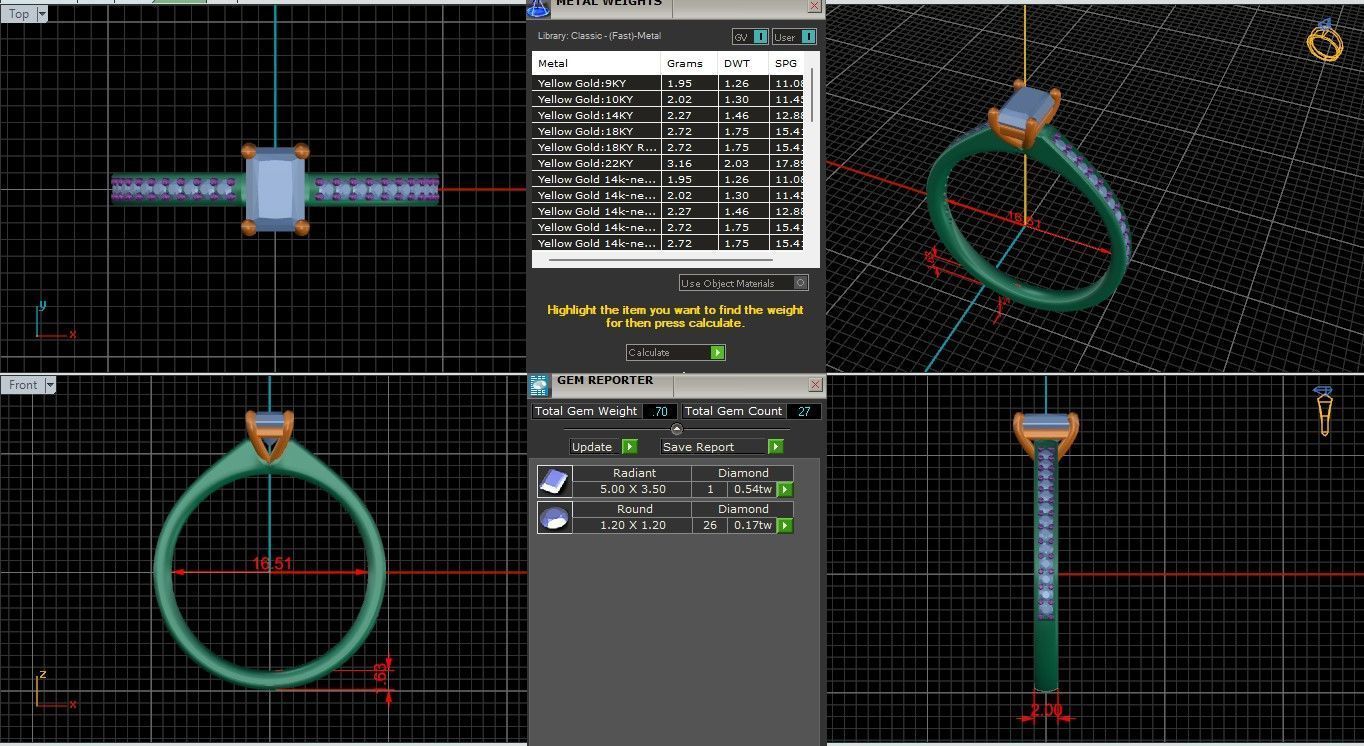Click the Total Gem Weight value field
This screenshot has width=1364, height=746.
pyautogui.click(x=660, y=411)
